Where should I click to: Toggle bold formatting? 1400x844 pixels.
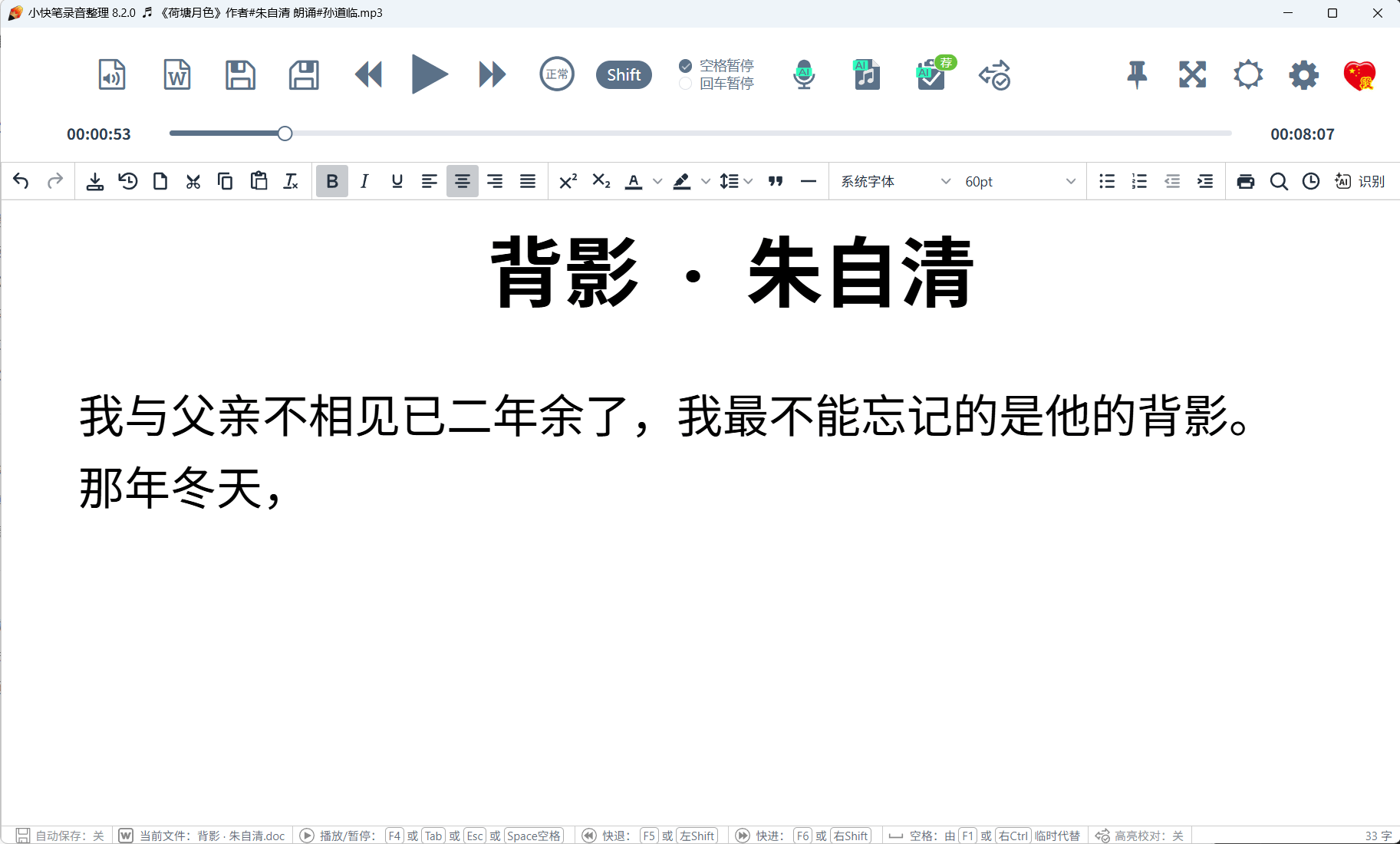click(x=332, y=182)
